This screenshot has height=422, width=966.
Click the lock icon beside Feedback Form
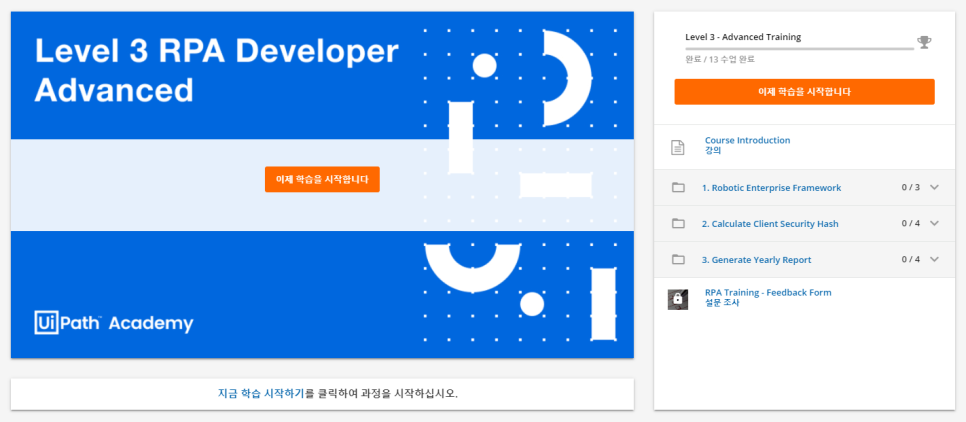(678, 299)
